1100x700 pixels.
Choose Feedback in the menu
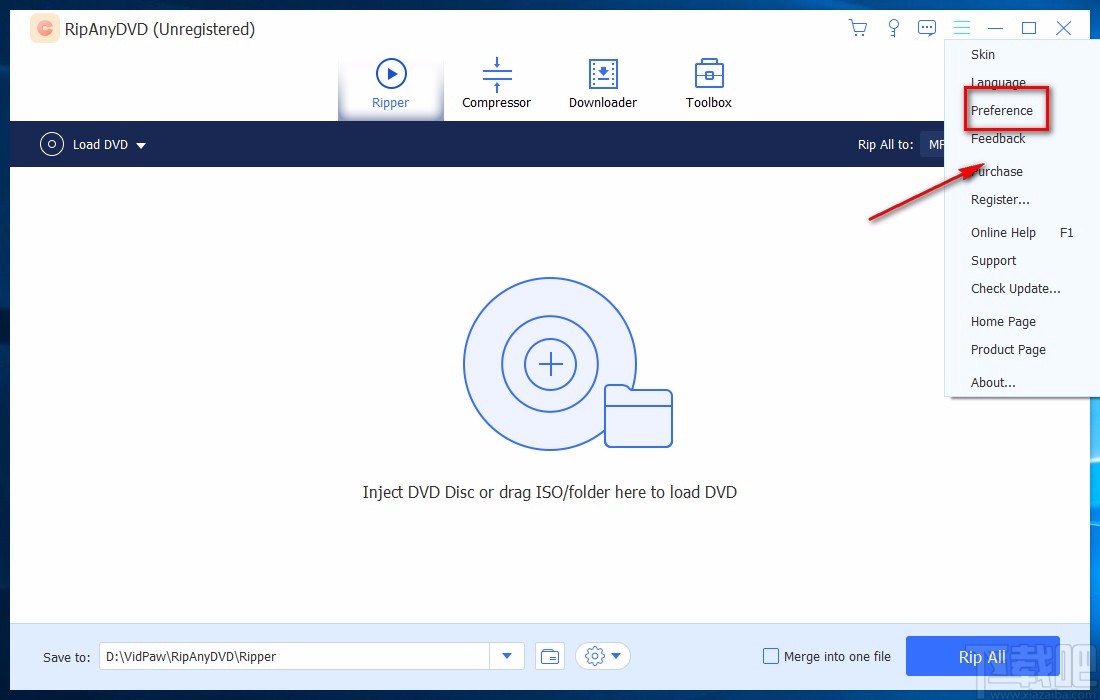click(998, 139)
